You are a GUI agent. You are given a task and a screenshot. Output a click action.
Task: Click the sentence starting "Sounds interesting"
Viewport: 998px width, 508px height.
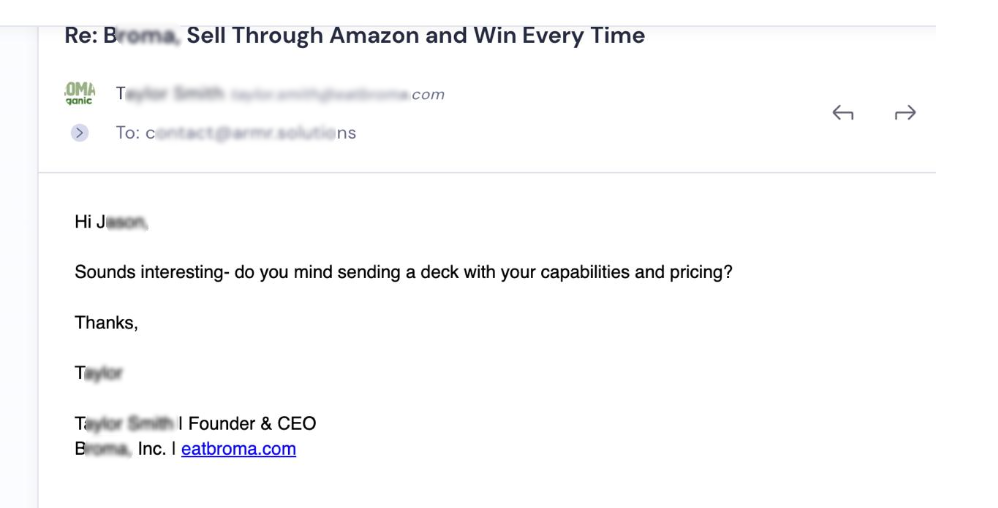pos(404,272)
